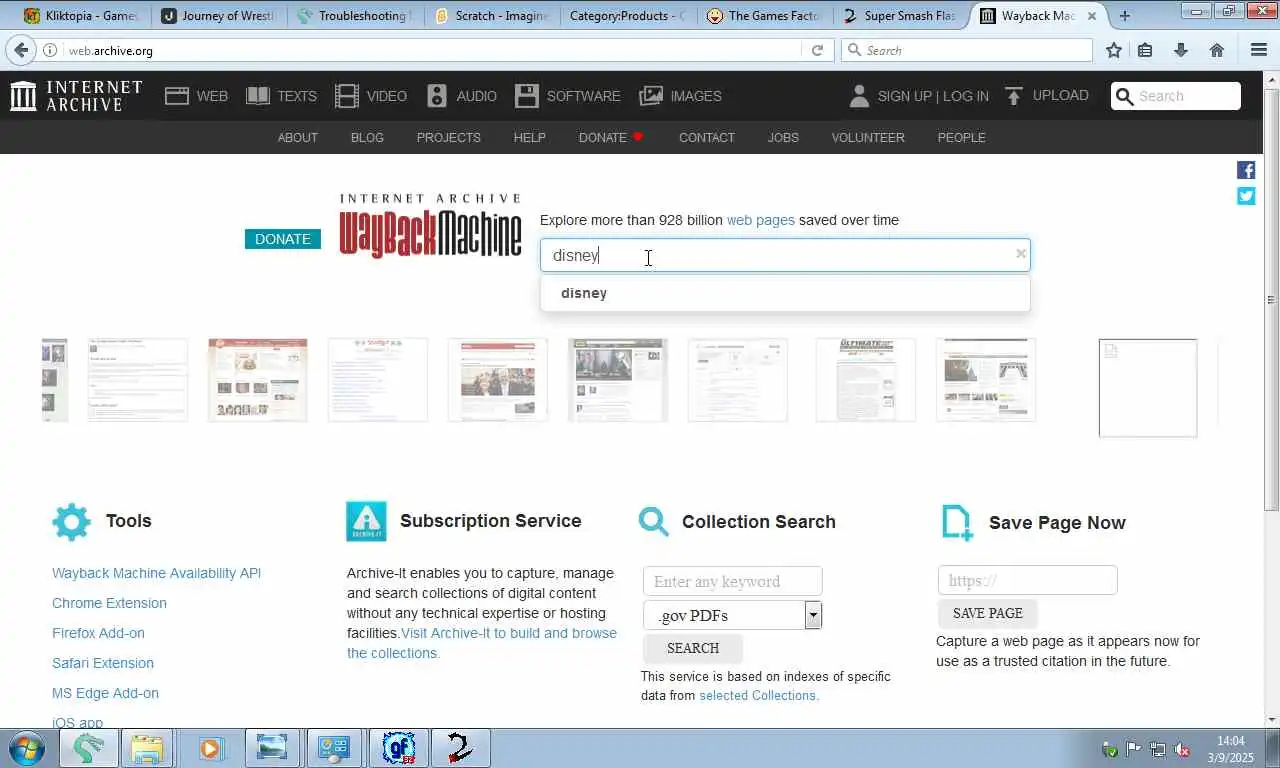This screenshot has height=768, width=1280.
Task: Click the Internet Archive top search box
Action: [x=1176, y=96]
